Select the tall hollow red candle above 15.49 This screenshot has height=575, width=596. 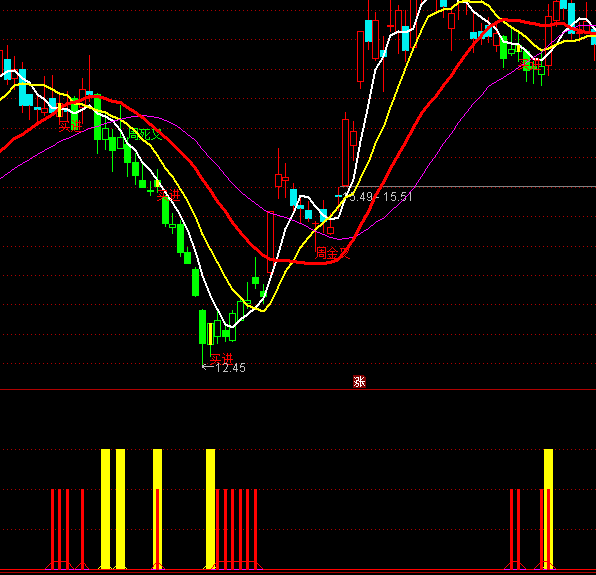tap(346, 152)
